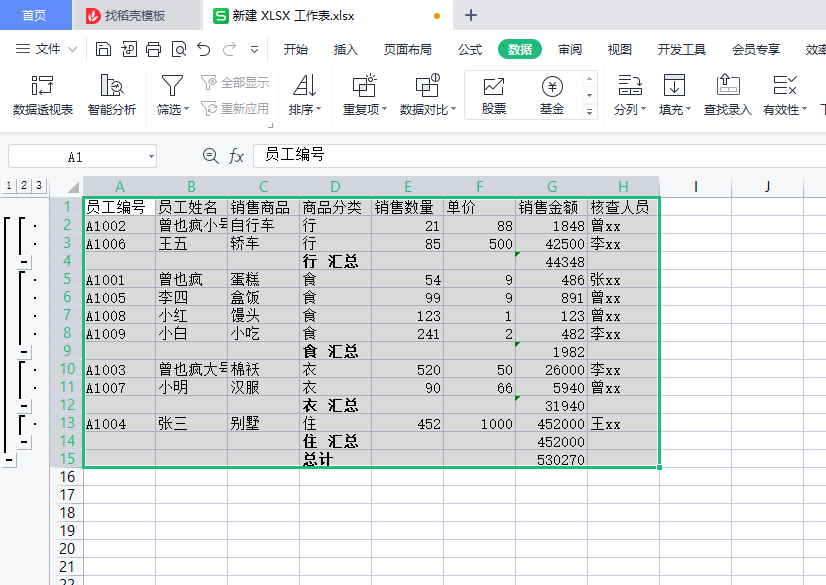Expand the 重复项 dropdown arrow

(385, 110)
